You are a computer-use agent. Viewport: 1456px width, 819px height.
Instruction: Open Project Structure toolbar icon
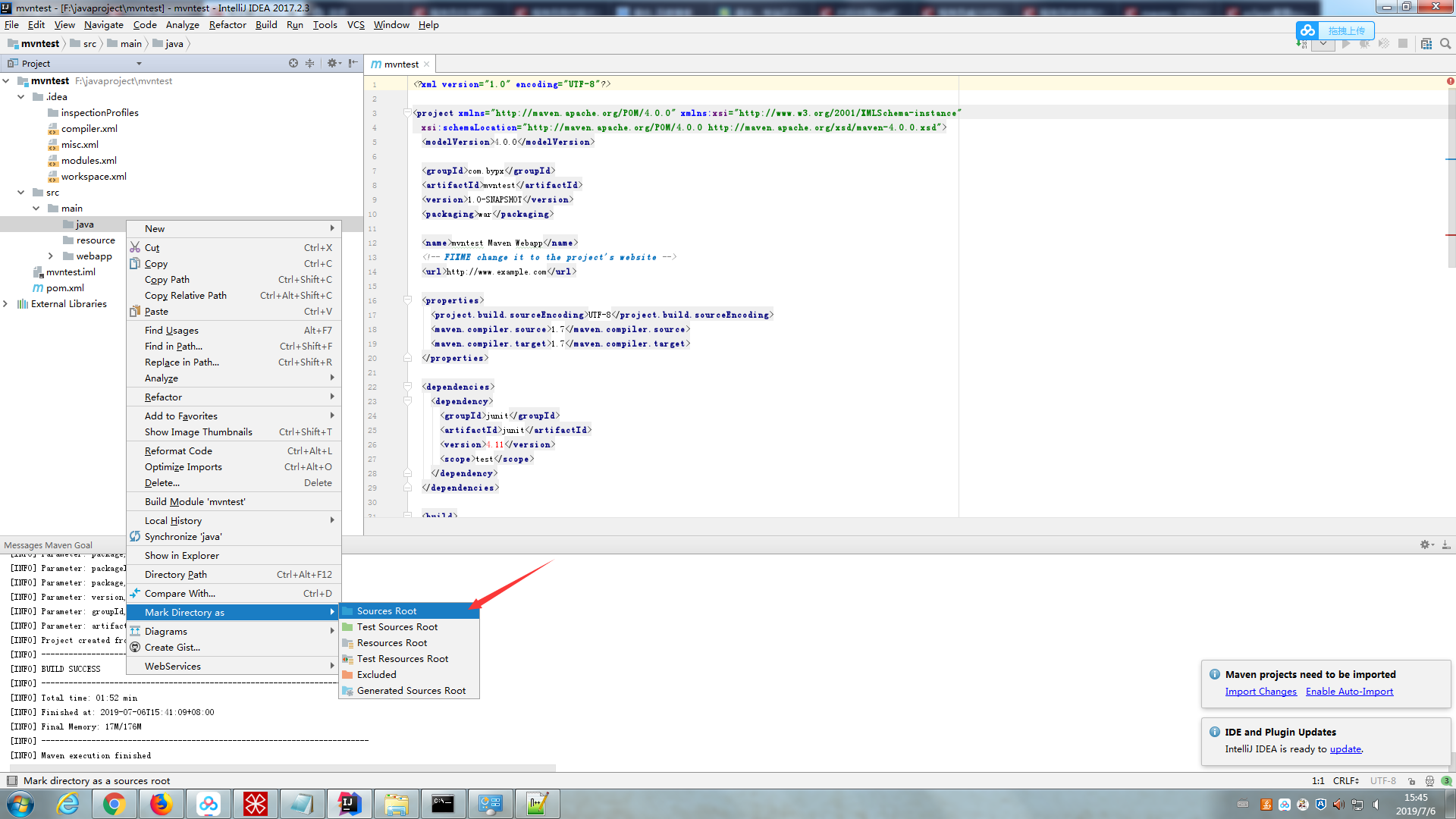click(x=1426, y=44)
